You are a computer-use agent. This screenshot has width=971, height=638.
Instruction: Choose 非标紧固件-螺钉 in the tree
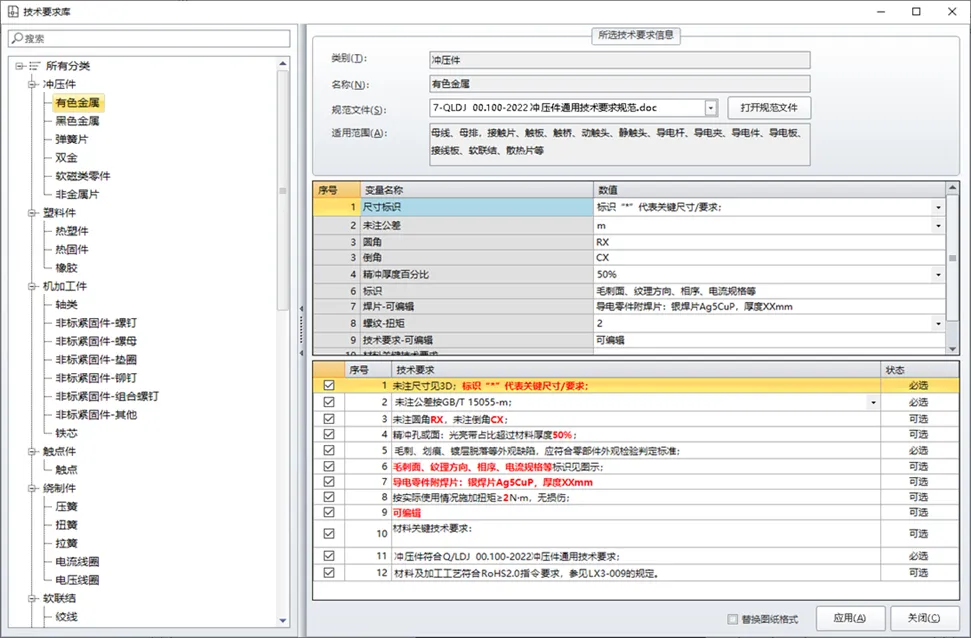tap(96, 322)
